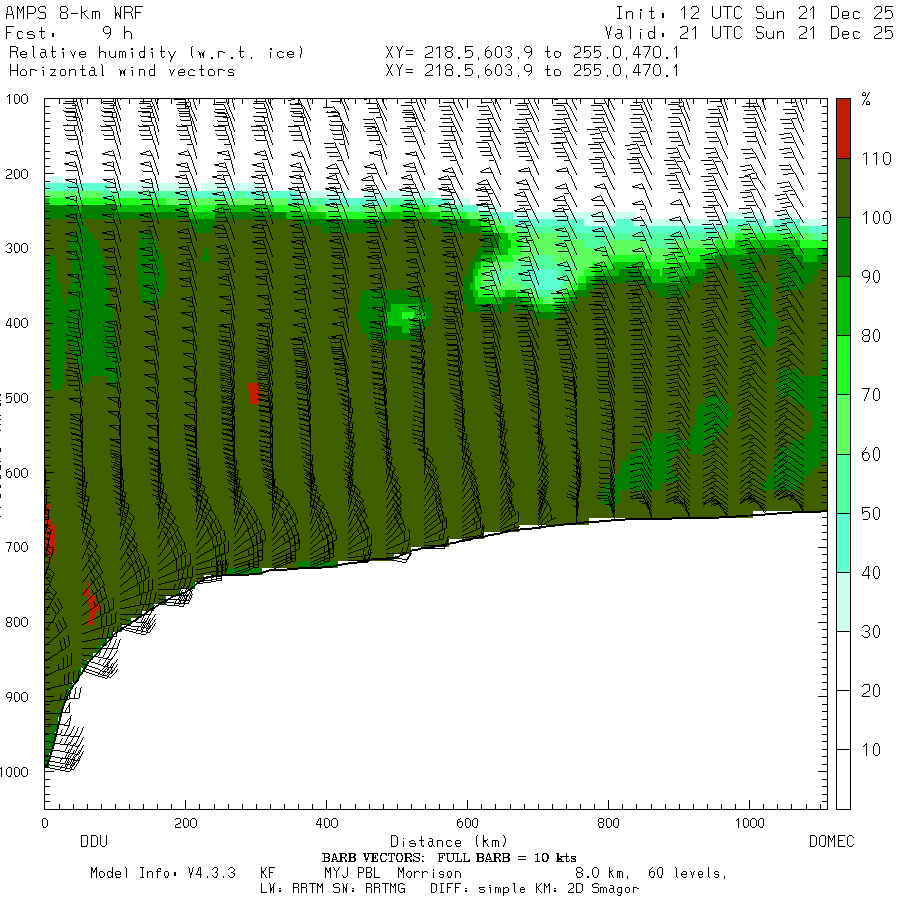Click the 'MYJ PBL' scheme text
The image size is (900, 900).
pyautogui.click(x=352, y=873)
